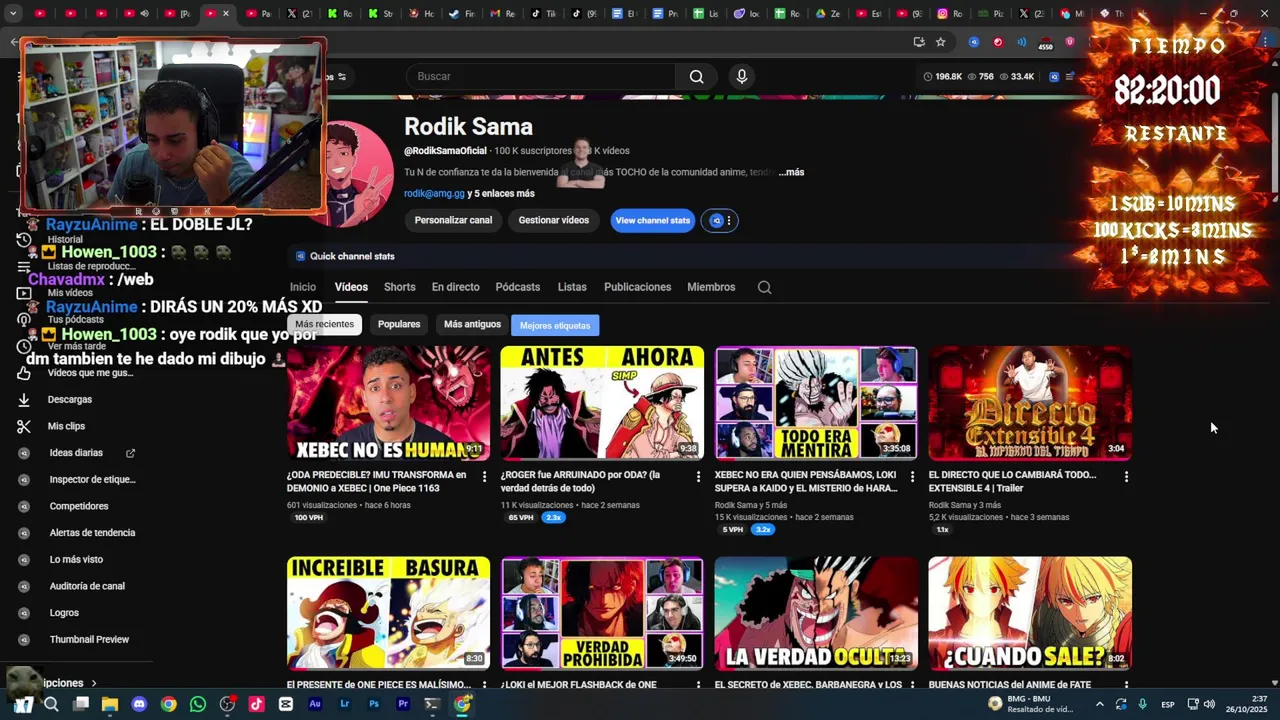This screenshot has width=1280, height=720.
Task: Click Personalizar canal button
Action: (453, 221)
